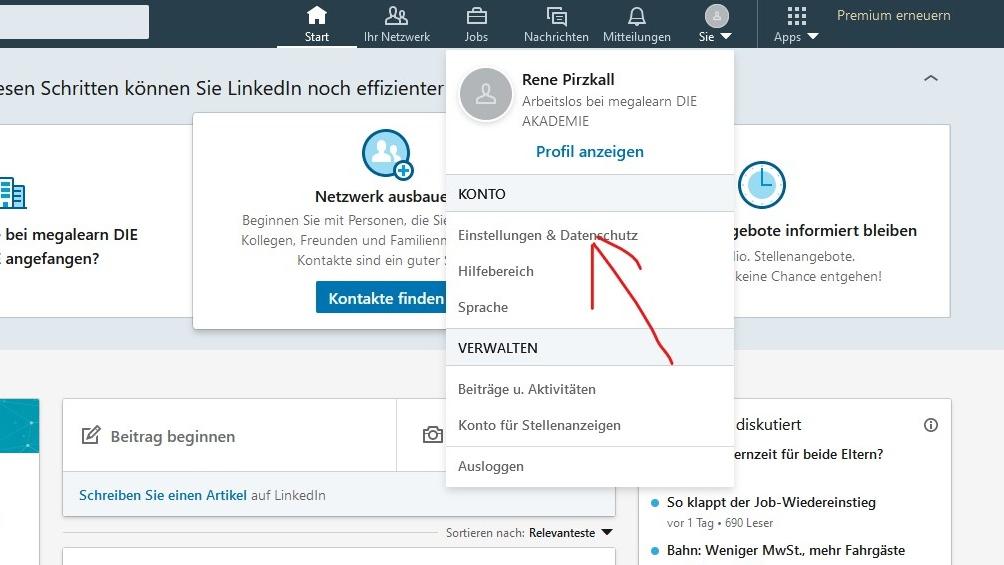Open news item Bahn: Weniger MwSt., mehr Fahrgäste
Screen dimensions: 1004x565
[x=786, y=550]
